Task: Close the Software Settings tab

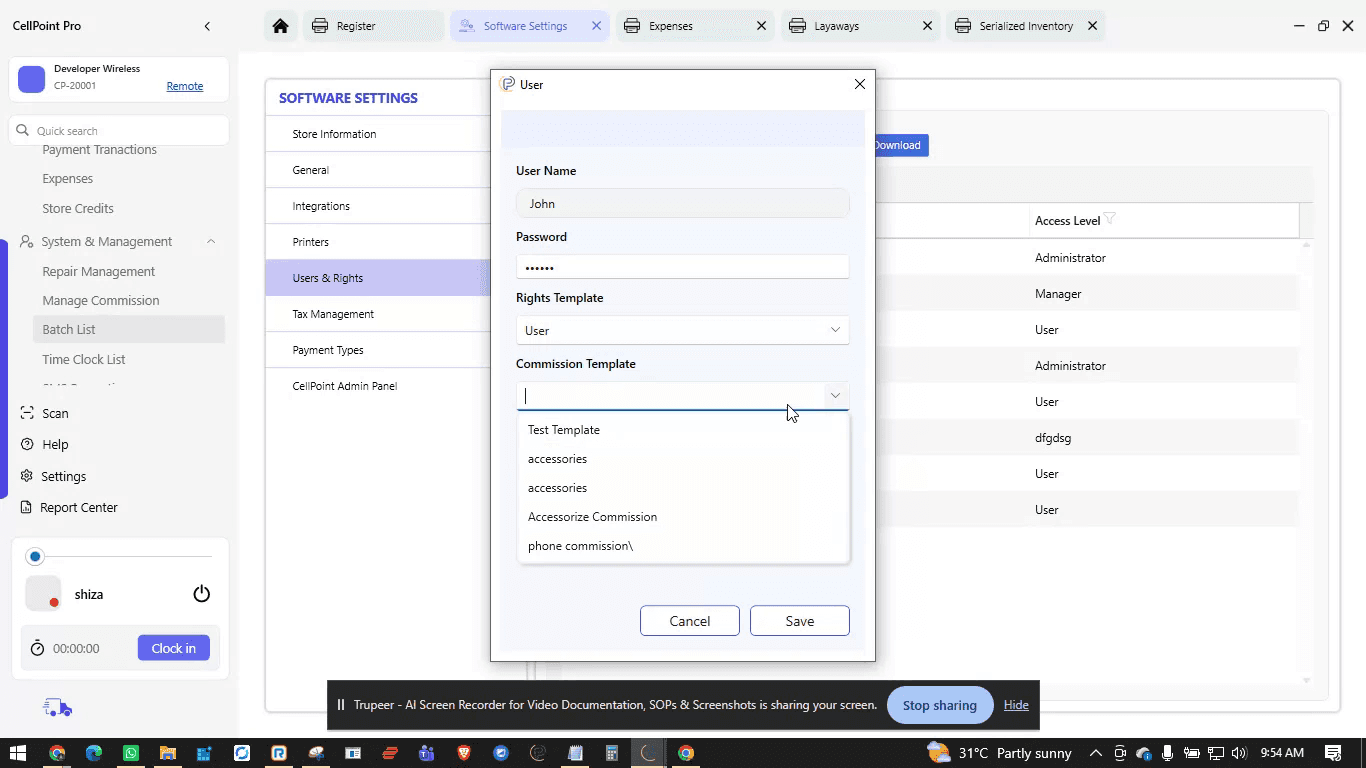Action: pyautogui.click(x=597, y=26)
